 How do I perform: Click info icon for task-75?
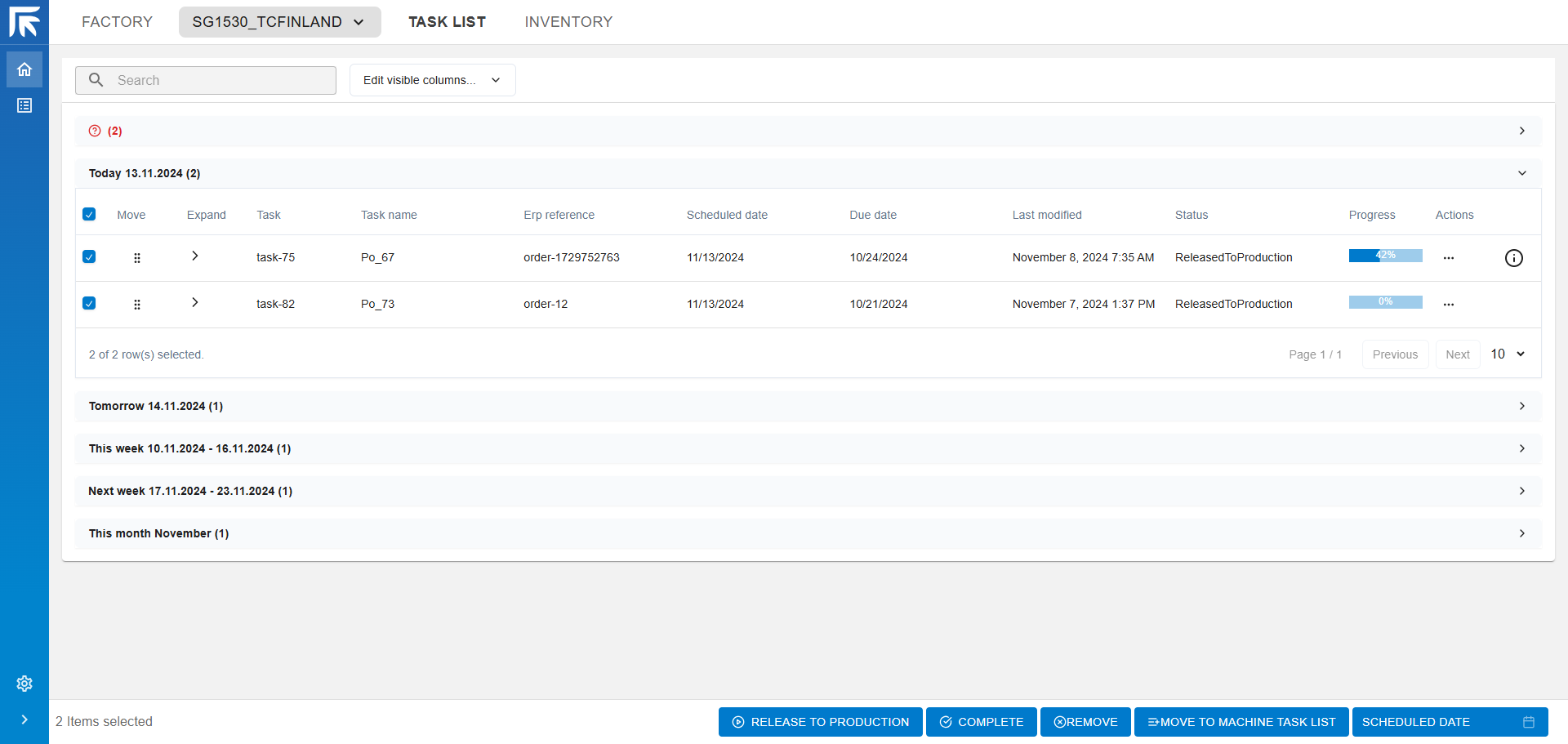[x=1513, y=258]
